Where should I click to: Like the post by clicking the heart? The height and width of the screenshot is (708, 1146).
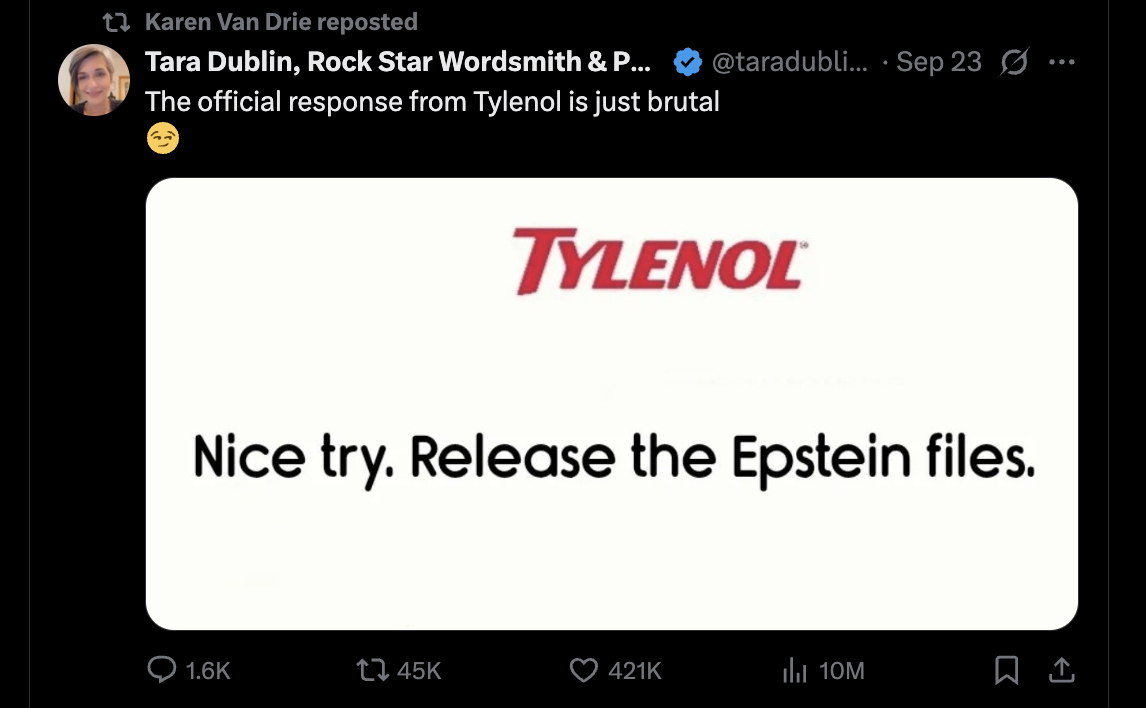tap(584, 671)
